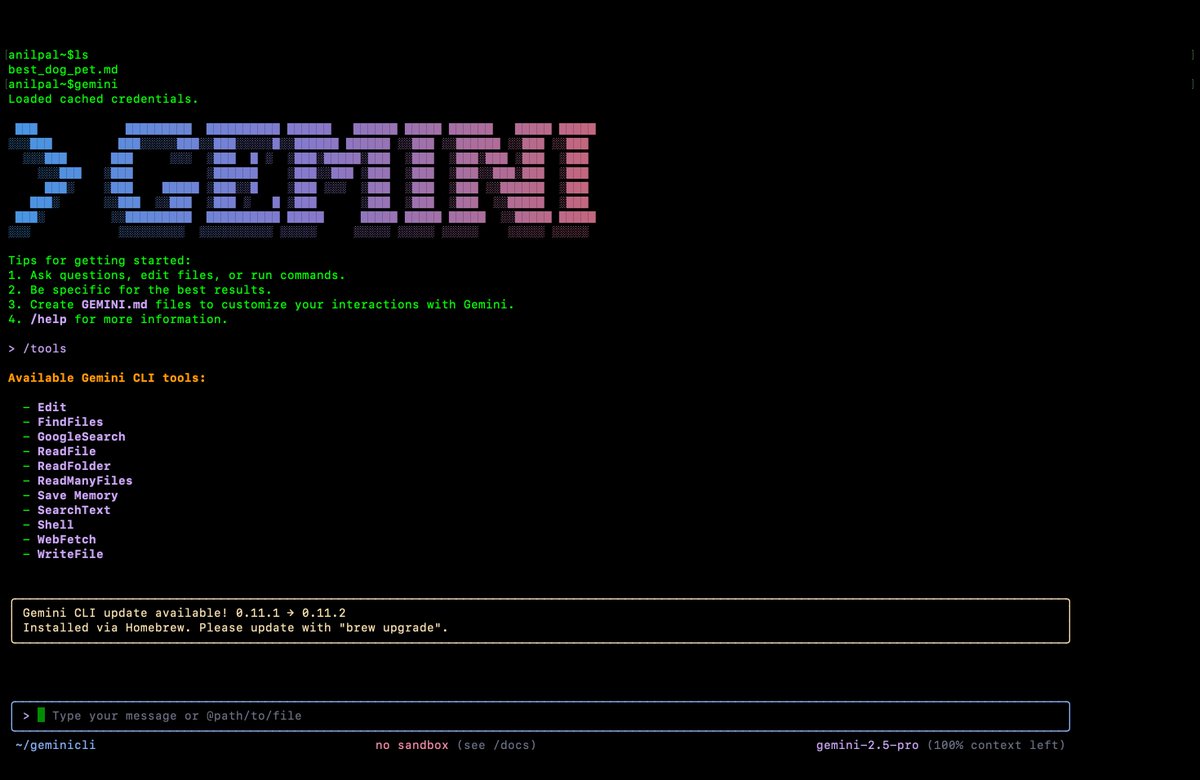Select the ReadFile tool entry
This screenshot has height=780, width=1200.
66,451
